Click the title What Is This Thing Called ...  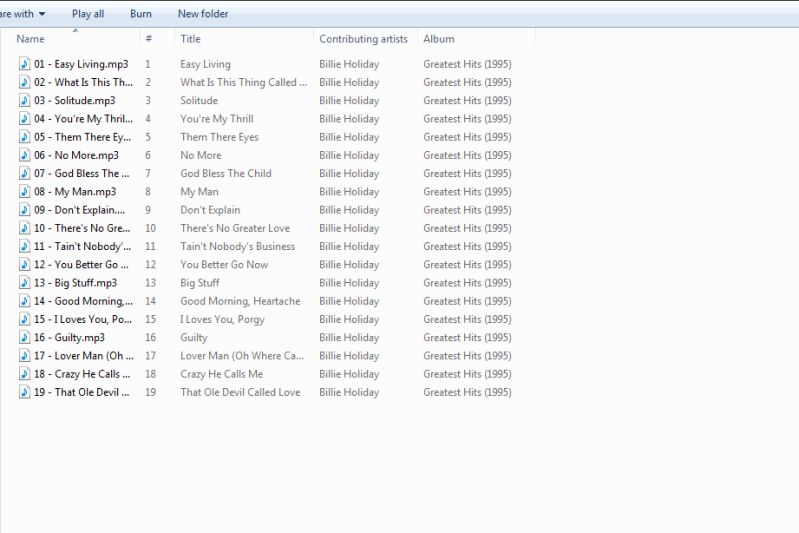click(x=244, y=83)
